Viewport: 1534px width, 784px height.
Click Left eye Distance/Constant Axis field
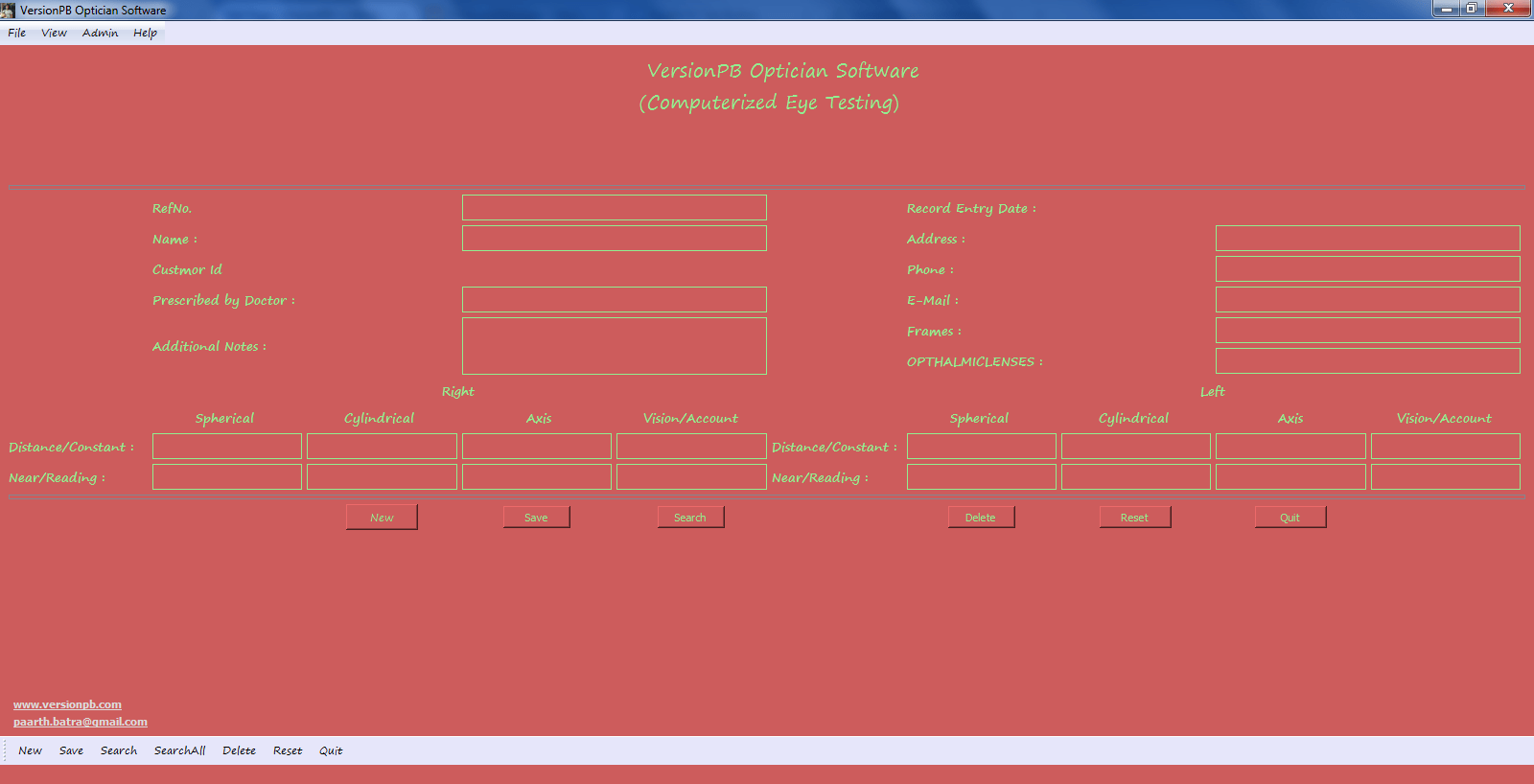tap(1290, 447)
